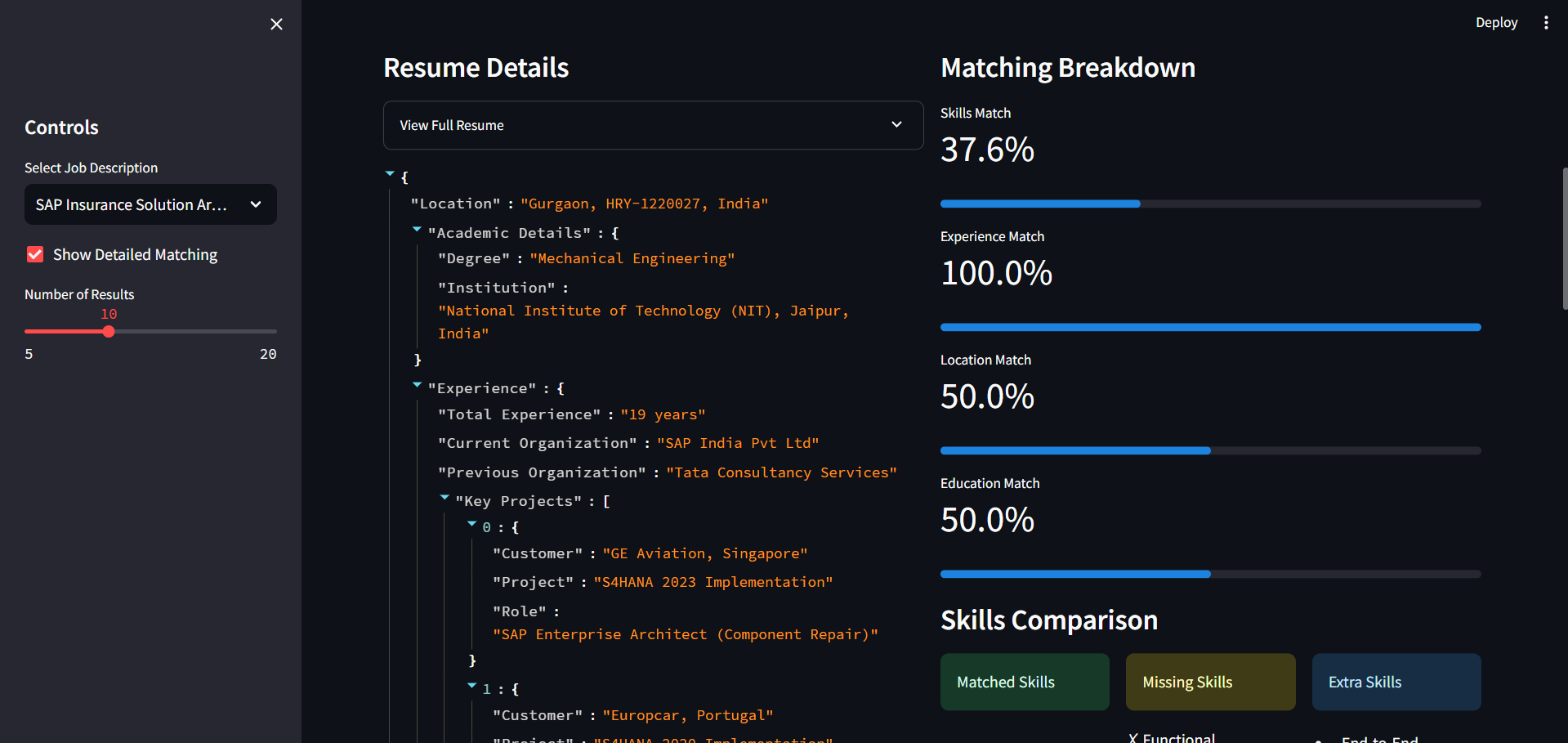This screenshot has height=743, width=1568.
Task: Click the "Gurgaon, HRY-1220027, India" value
Action: pos(644,204)
